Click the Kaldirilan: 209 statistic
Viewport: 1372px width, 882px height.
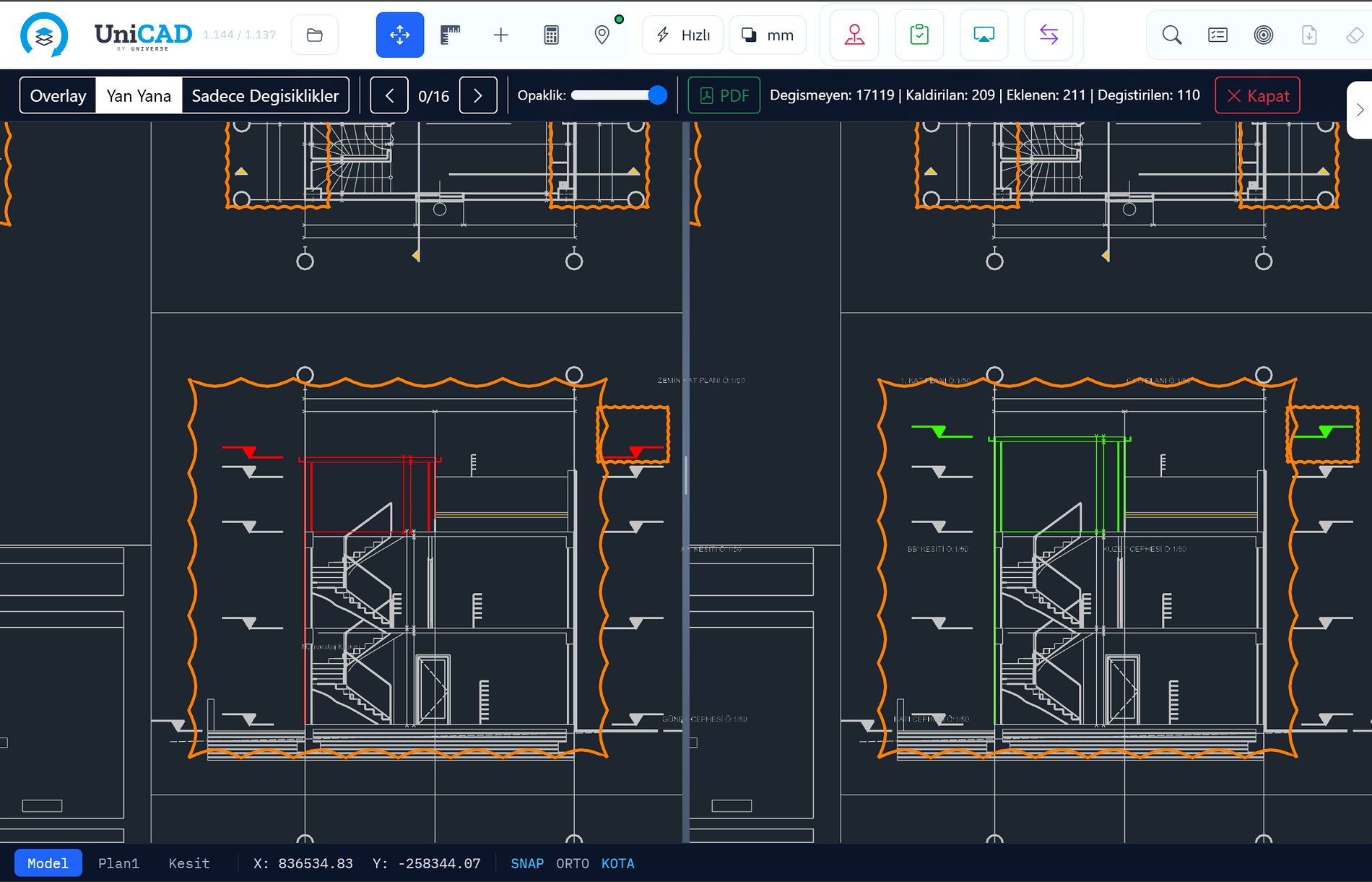[950, 95]
